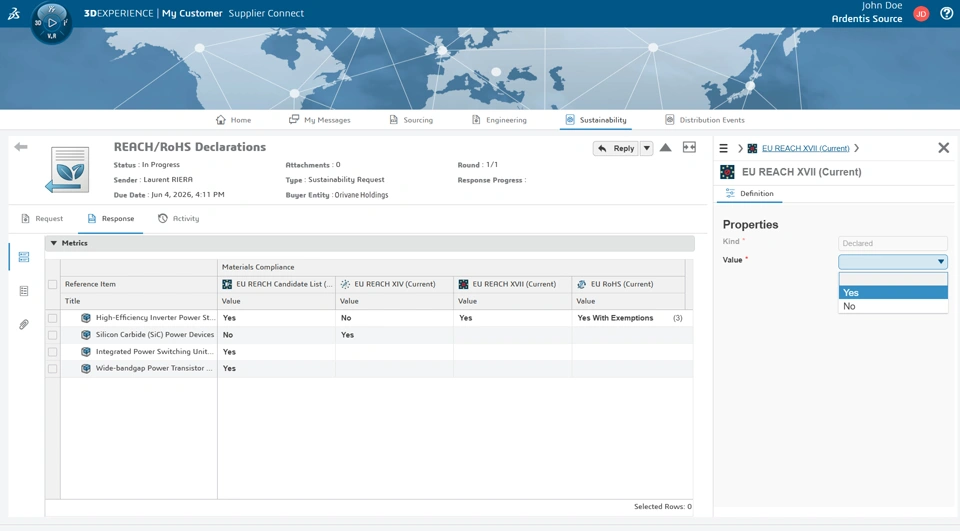Check the Silicon Carbide (SiC) row checkbox
This screenshot has width=960, height=531.
[53, 335]
